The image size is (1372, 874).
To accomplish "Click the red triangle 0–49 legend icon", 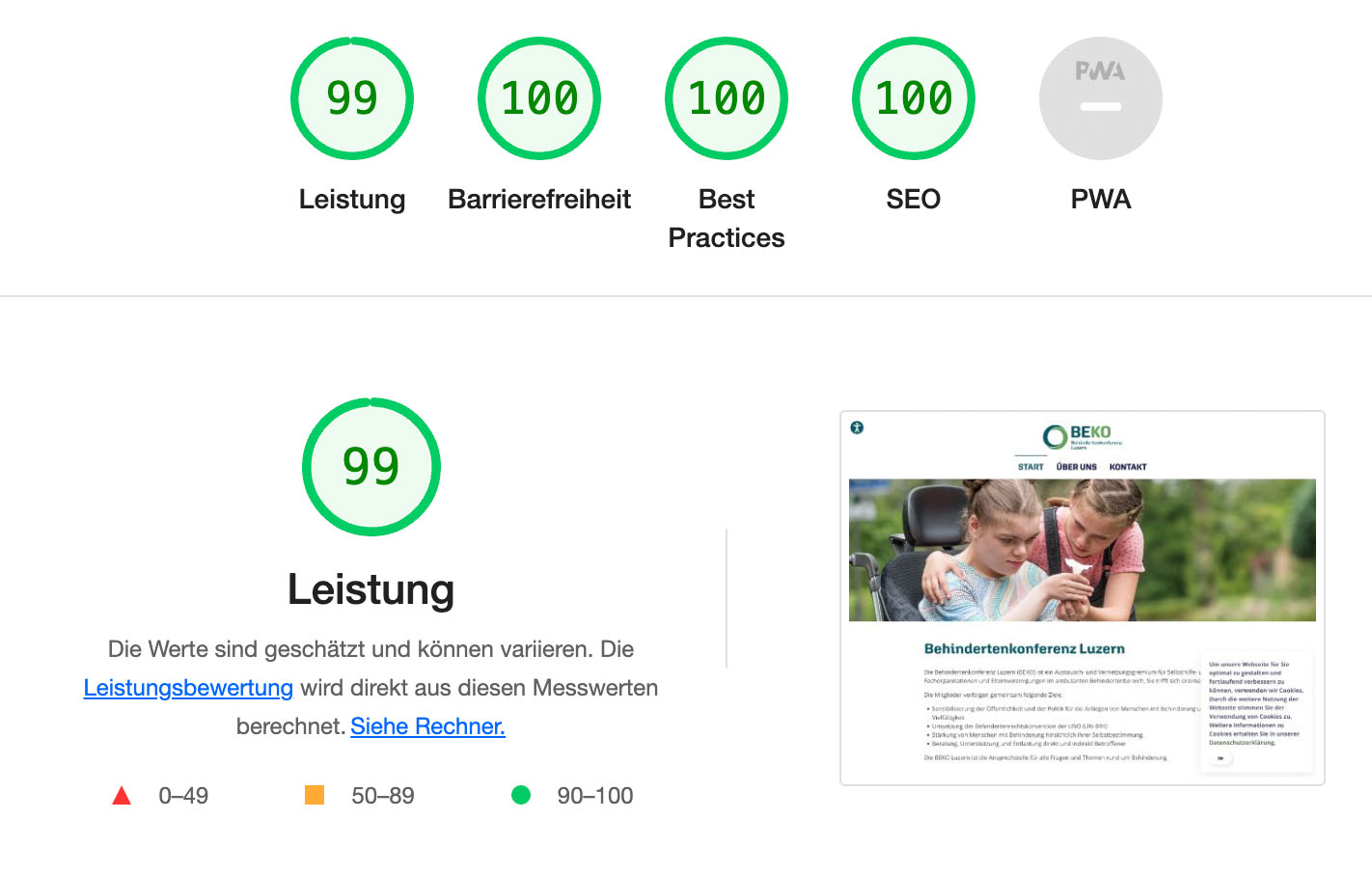I will click(122, 796).
